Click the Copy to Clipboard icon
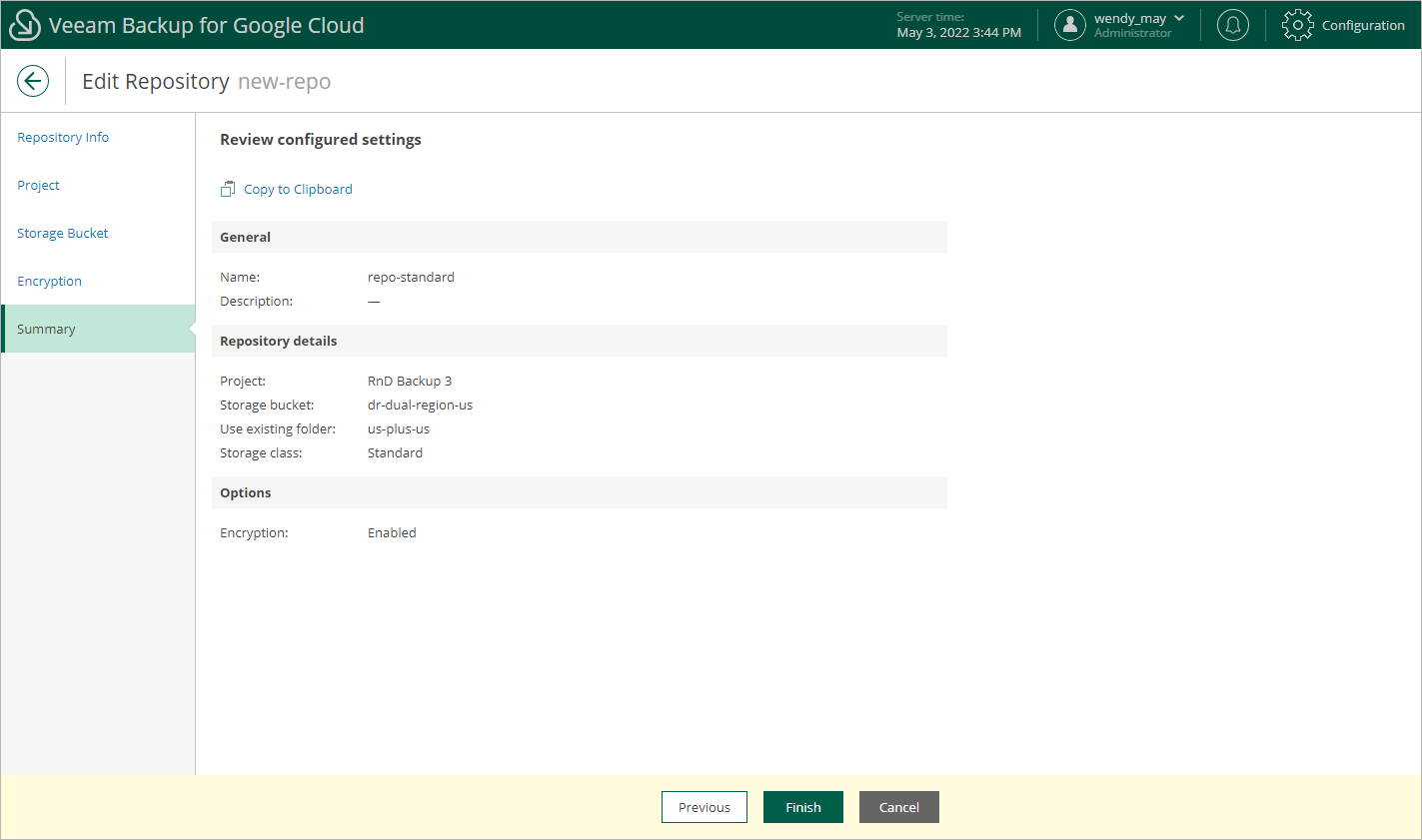 (x=228, y=189)
